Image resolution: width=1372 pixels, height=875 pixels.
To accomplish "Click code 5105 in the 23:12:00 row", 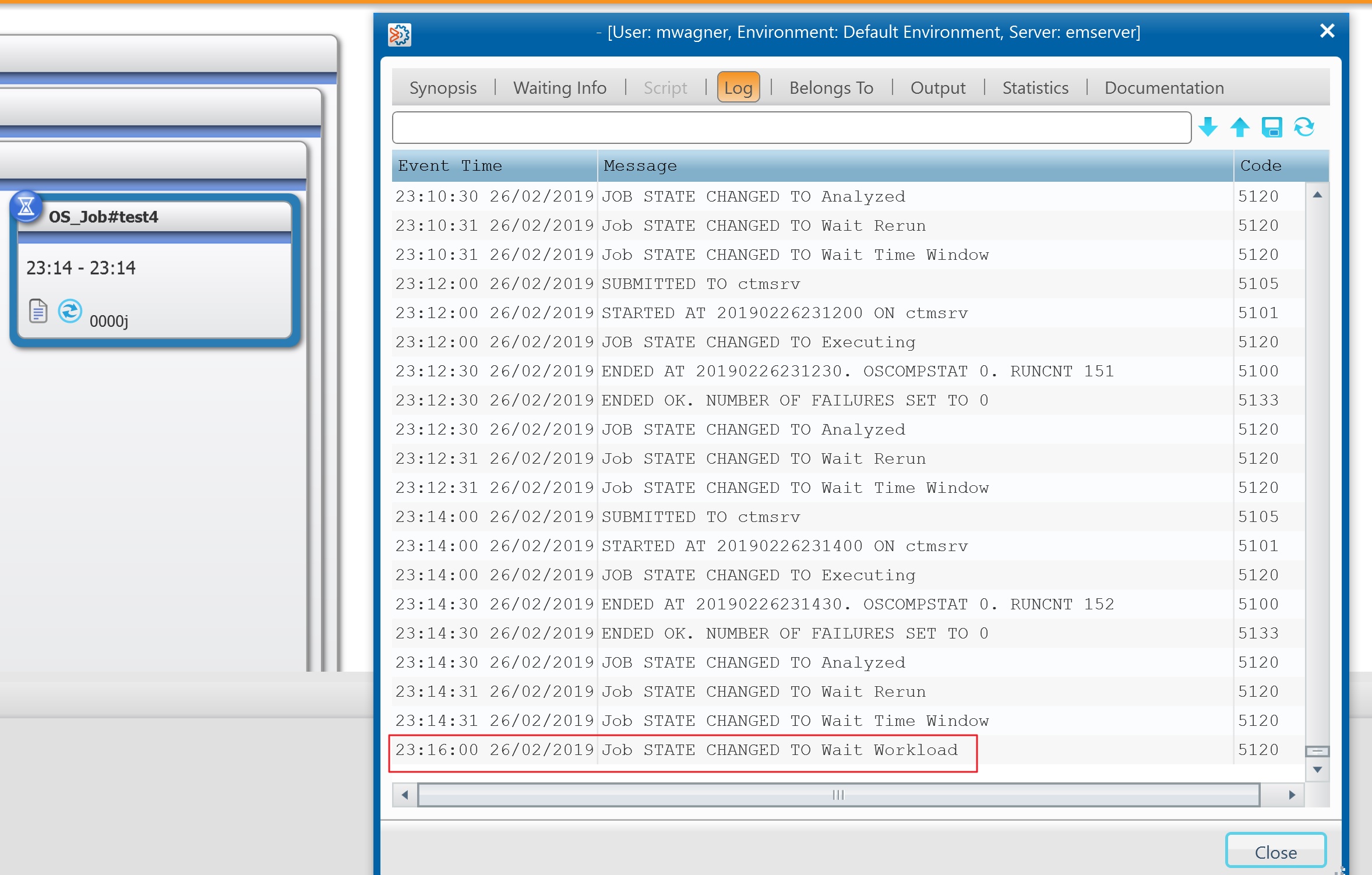I will click(1258, 284).
